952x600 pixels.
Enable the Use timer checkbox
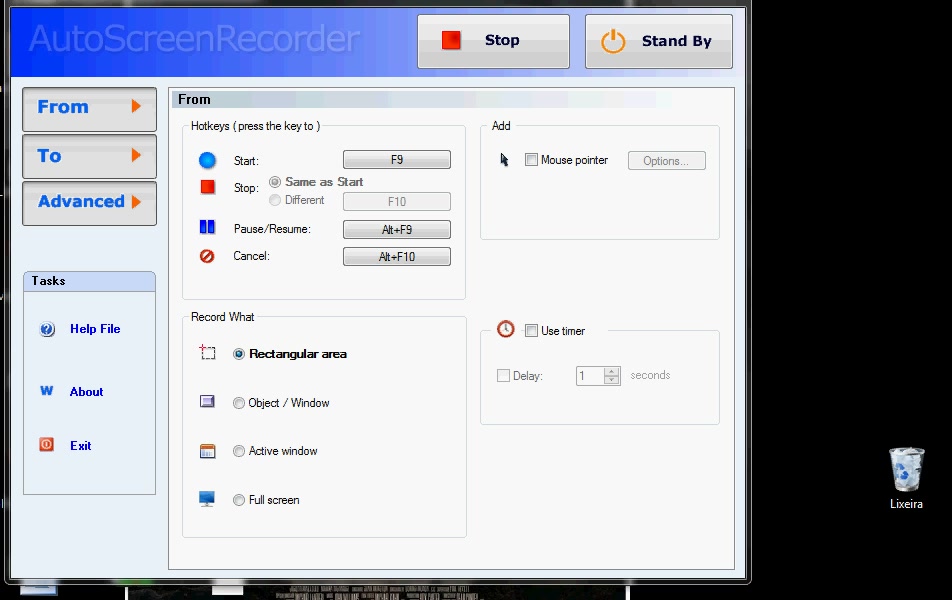tap(531, 331)
